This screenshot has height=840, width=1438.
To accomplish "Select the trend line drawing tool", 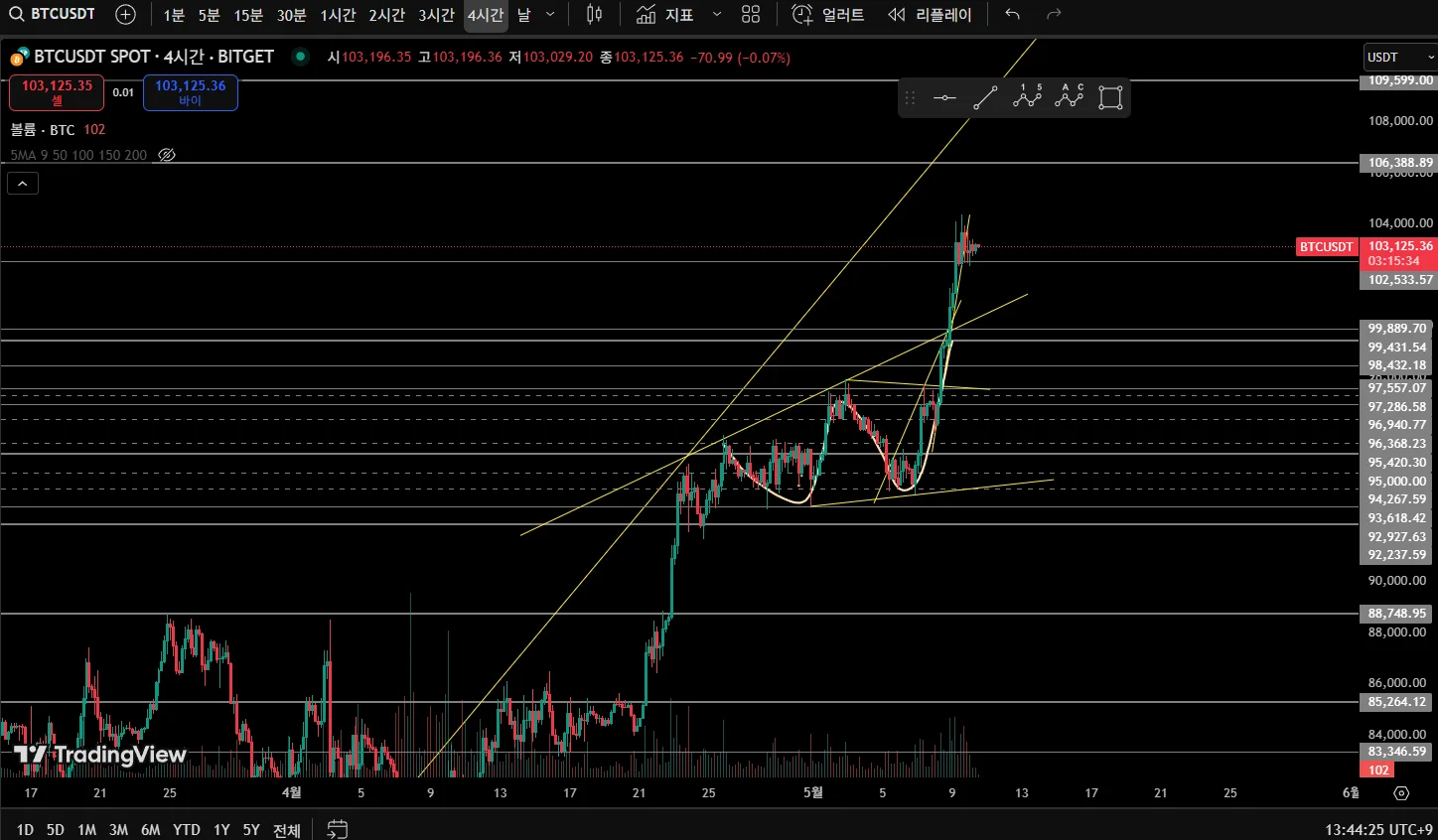I will point(985,97).
